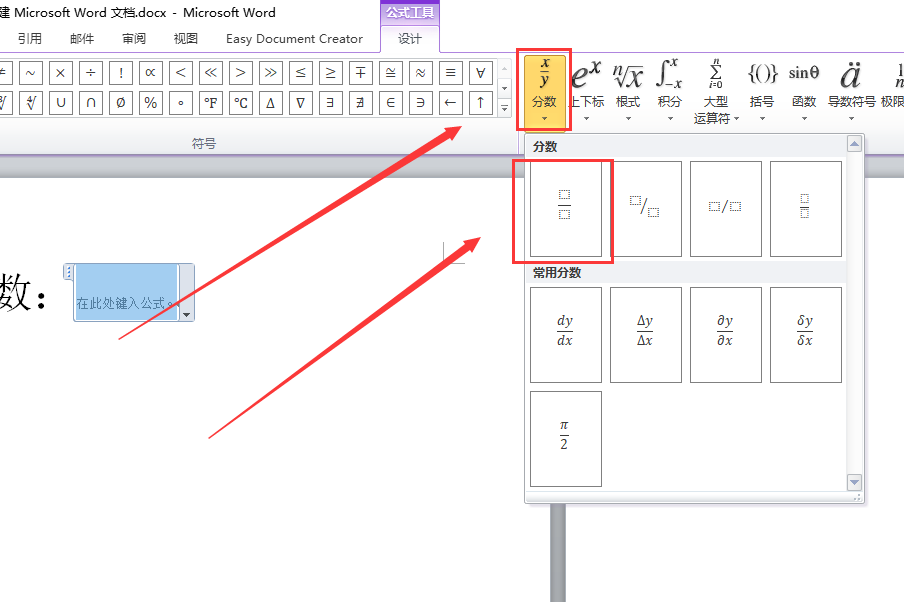
Task: Choose the skewed fraction template
Action: (646, 209)
